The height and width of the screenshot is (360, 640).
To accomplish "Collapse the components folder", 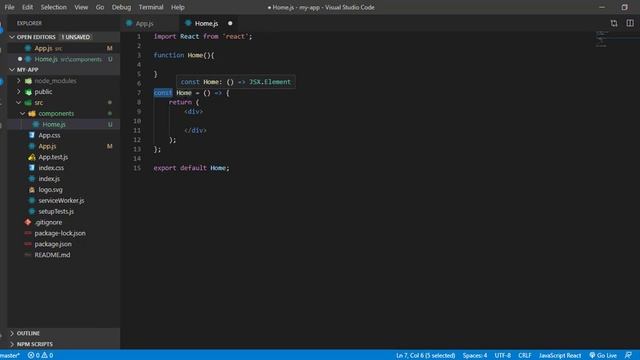I will [22, 113].
